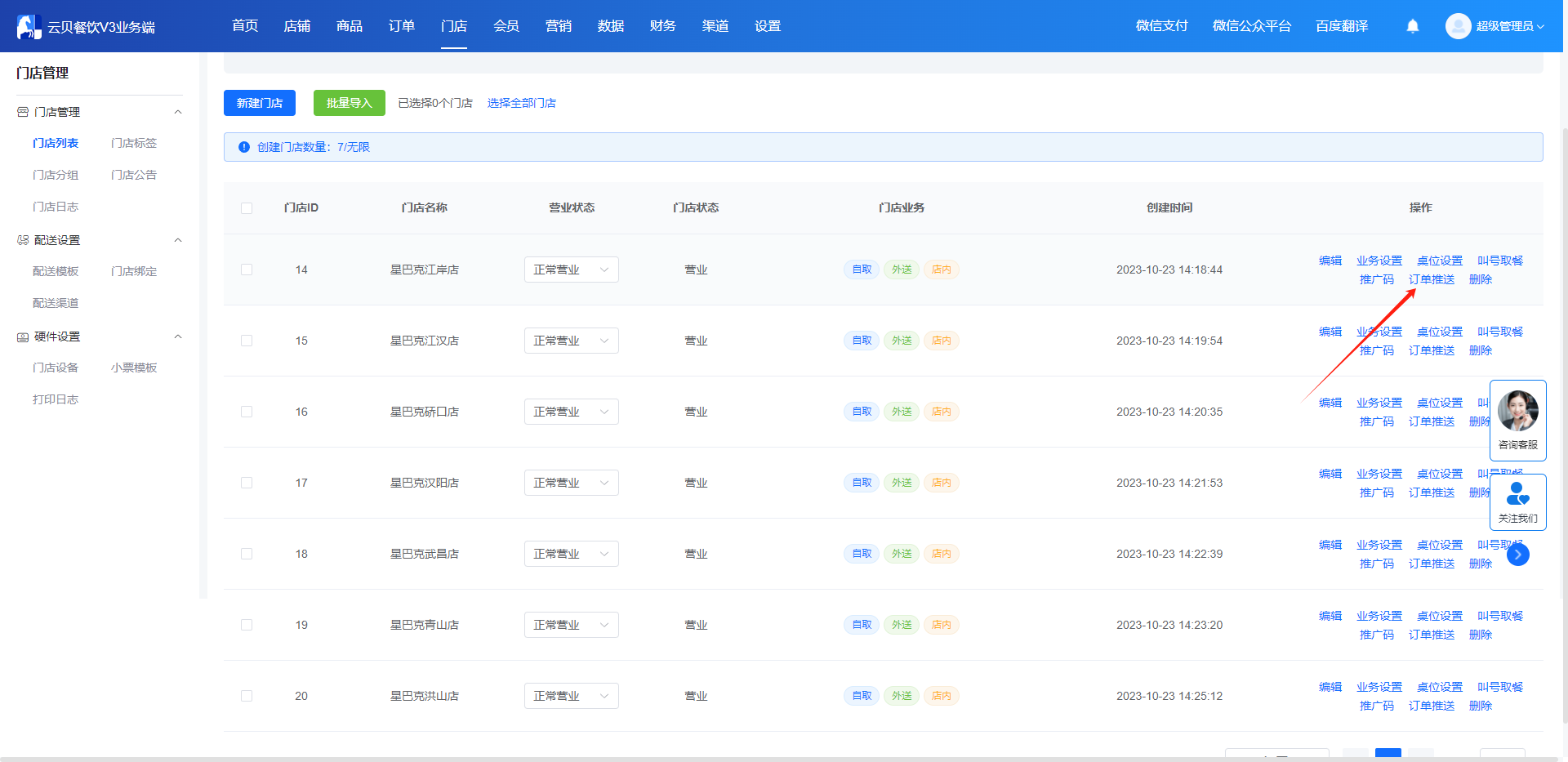Viewport: 1568px width, 762px height.
Task: Open the 设置 top menu
Action: tap(768, 26)
